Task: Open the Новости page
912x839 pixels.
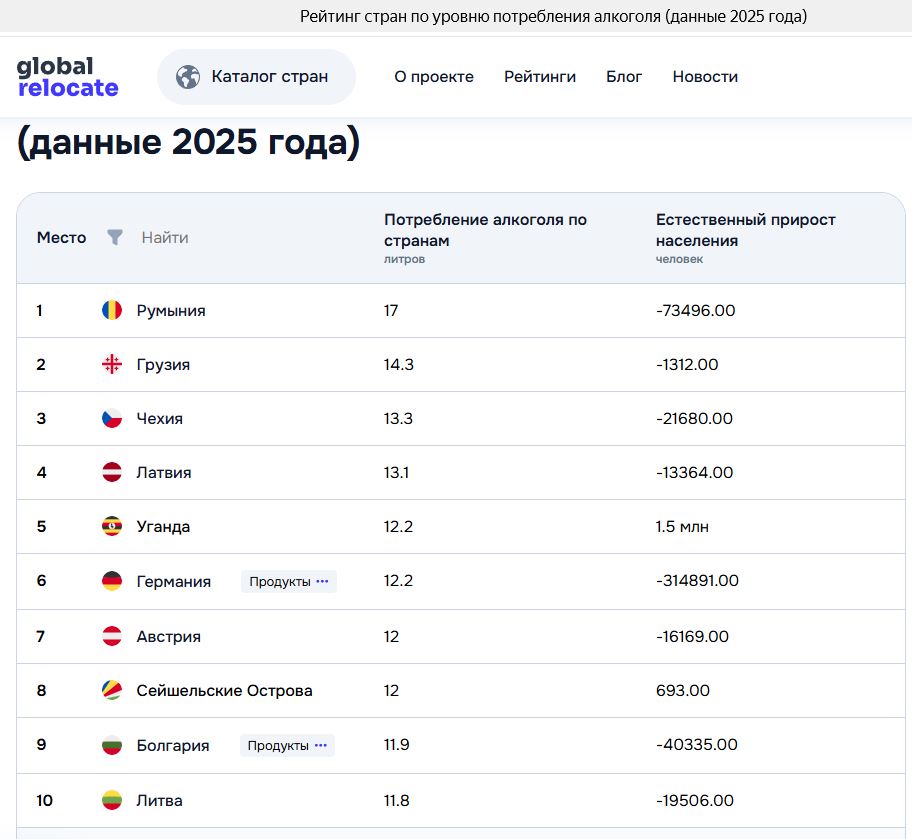Action: tap(705, 77)
